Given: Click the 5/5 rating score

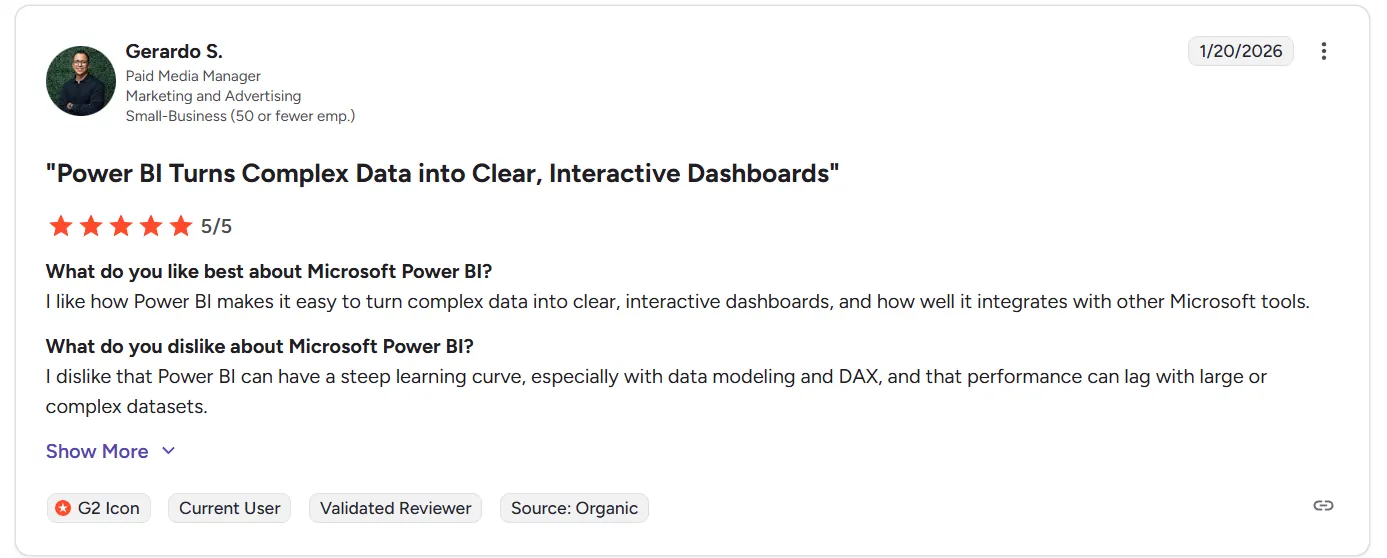Looking at the screenshot, I should pyautogui.click(x=216, y=226).
